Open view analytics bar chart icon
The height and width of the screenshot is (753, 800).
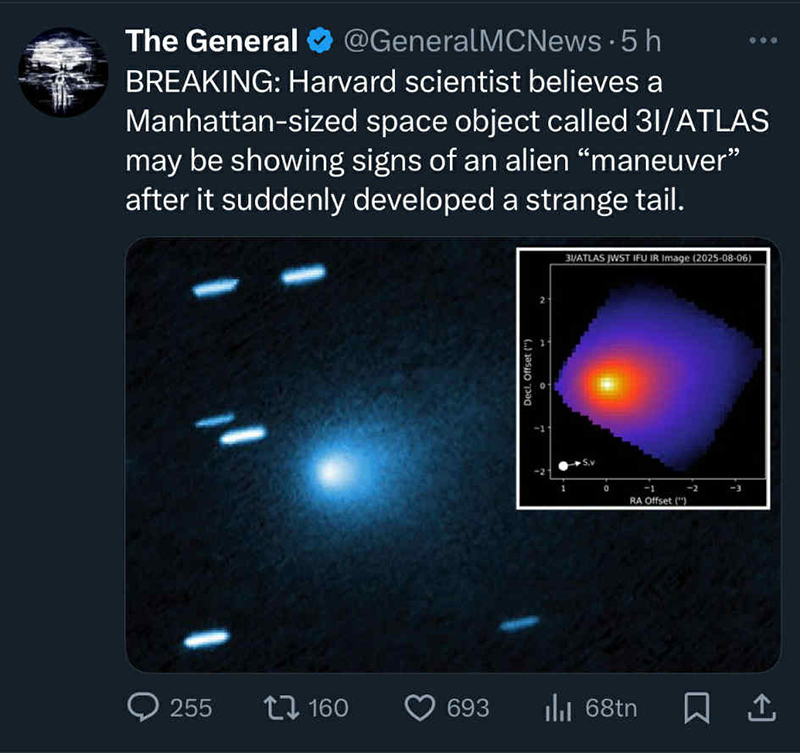coord(556,708)
